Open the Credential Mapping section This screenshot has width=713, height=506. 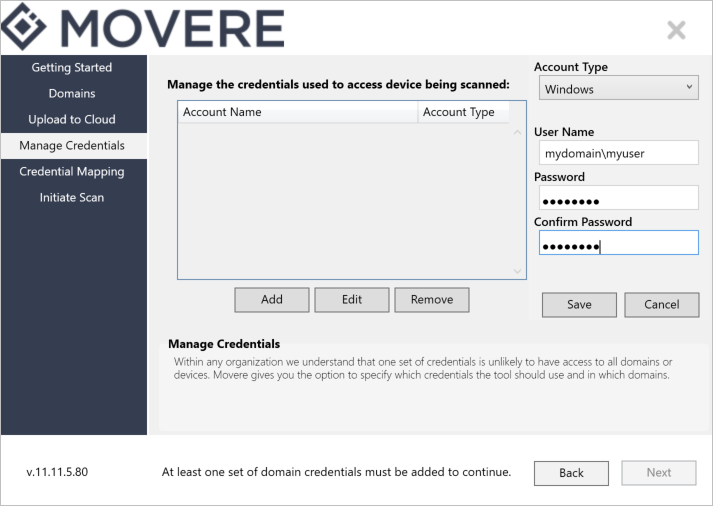point(72,171)
